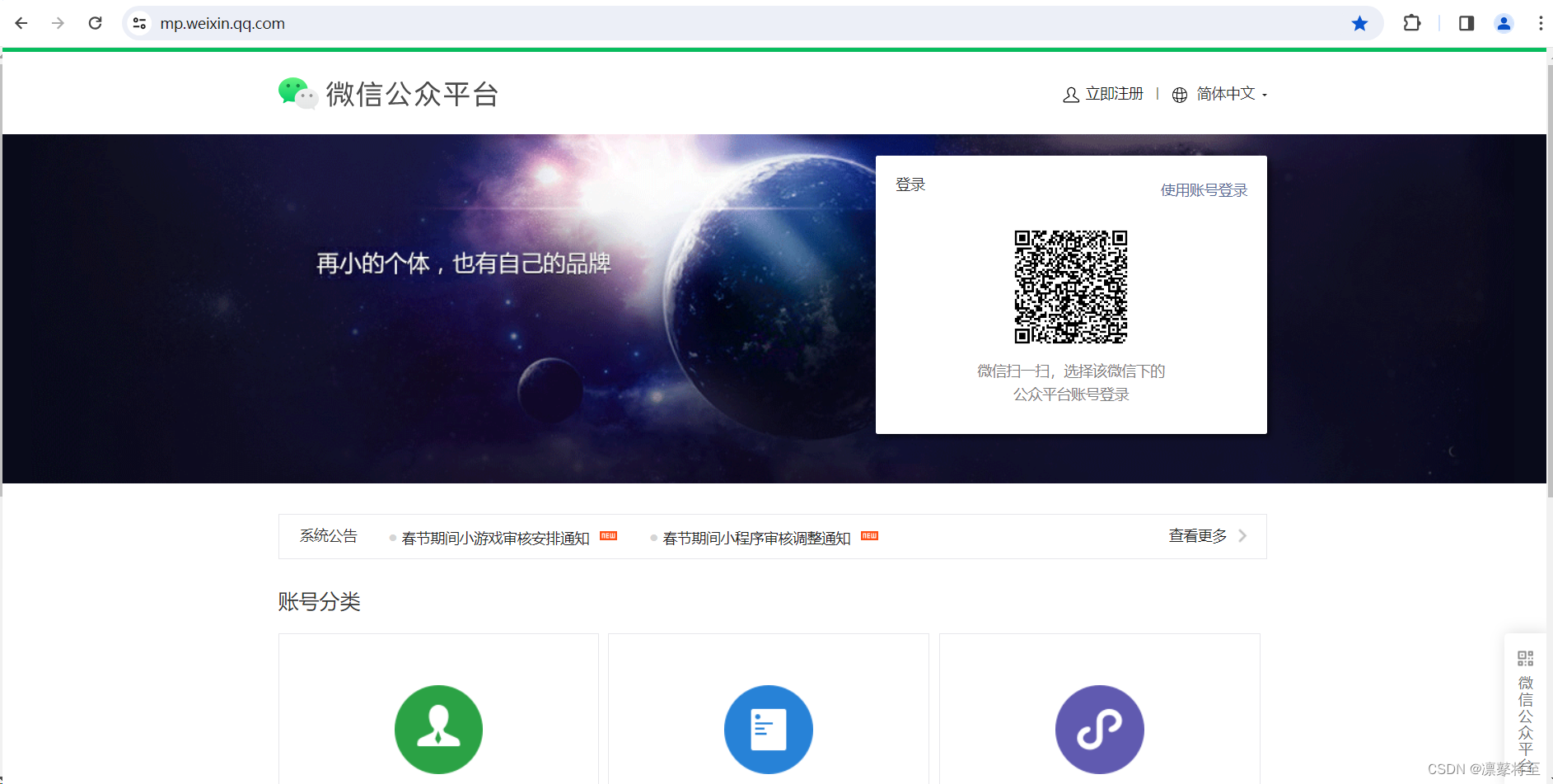Click the 立即注册 registration link
This screenshot has width=1553, height=784.
pyautogui.click(x=1114, y=94)
